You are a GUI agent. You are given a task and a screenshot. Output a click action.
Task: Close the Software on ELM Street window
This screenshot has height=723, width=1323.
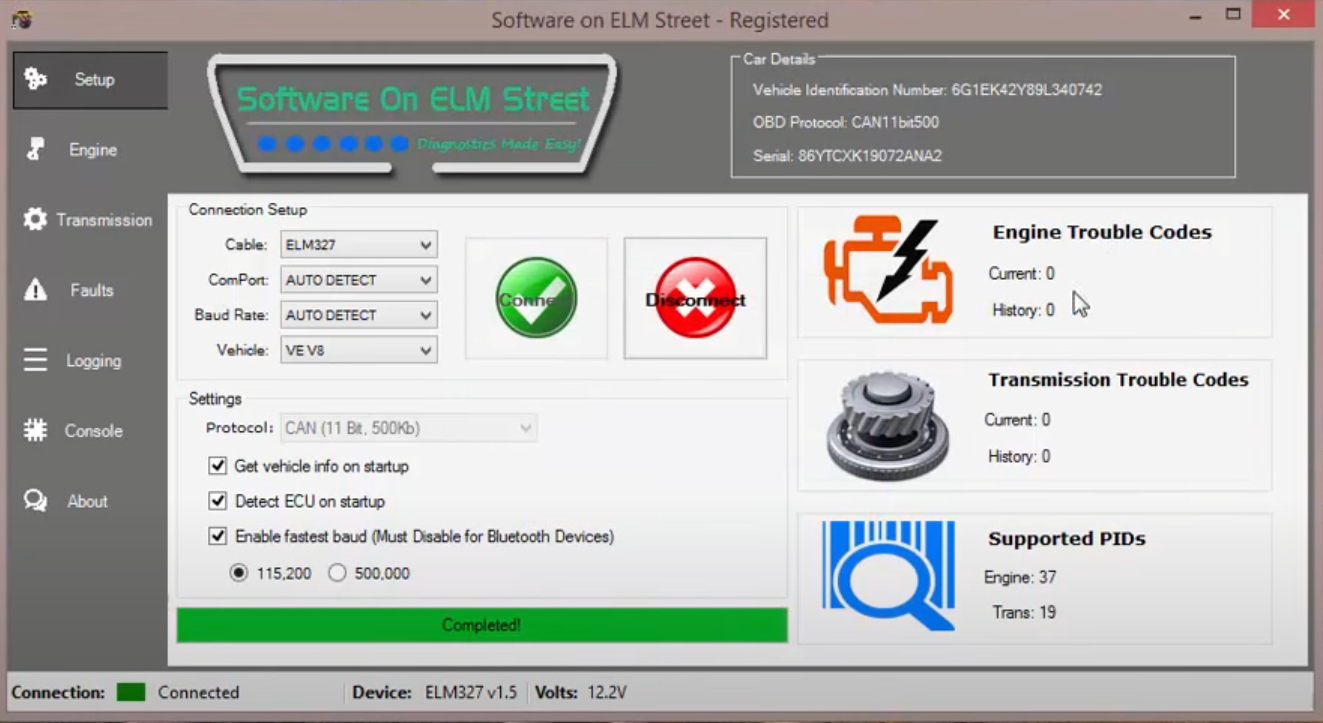[1286, 16]
